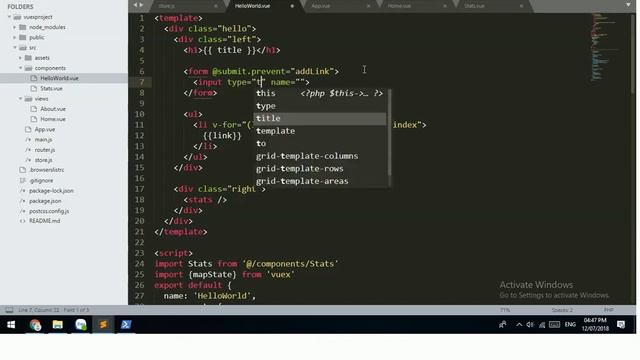Expand the public folder arrow
This screenshot has height=360, width=640.
[15, 38]
